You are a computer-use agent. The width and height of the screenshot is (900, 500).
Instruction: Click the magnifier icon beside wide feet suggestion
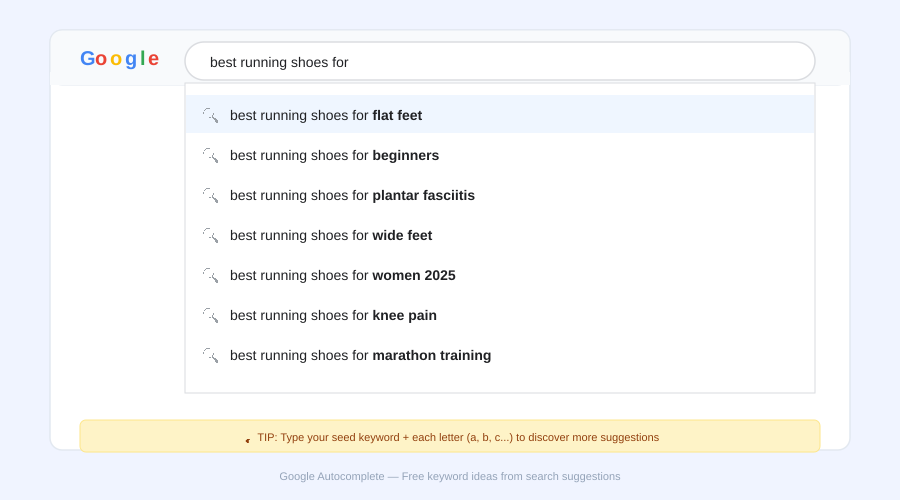coord(210,235)
